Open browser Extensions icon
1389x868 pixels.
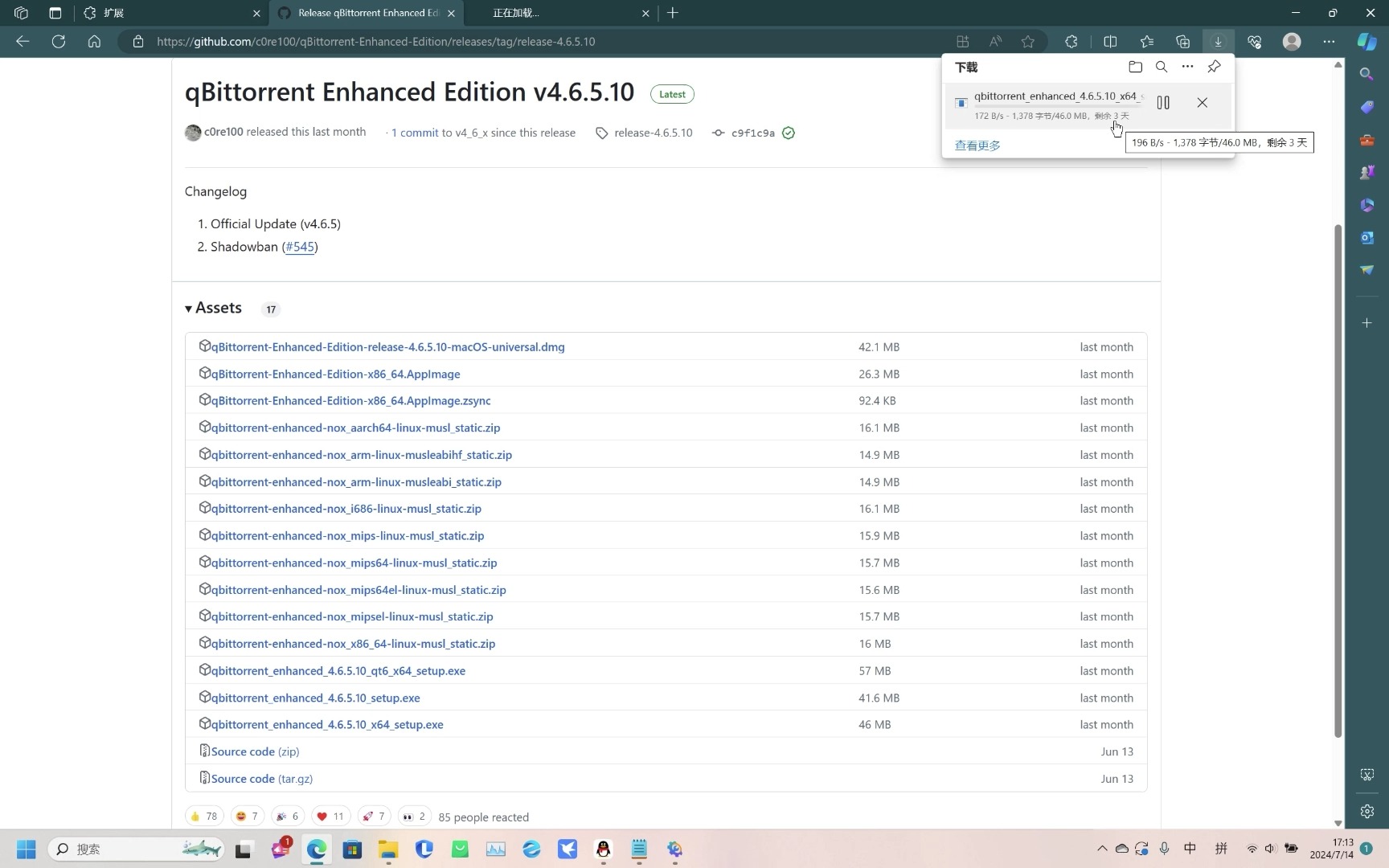1071,42
